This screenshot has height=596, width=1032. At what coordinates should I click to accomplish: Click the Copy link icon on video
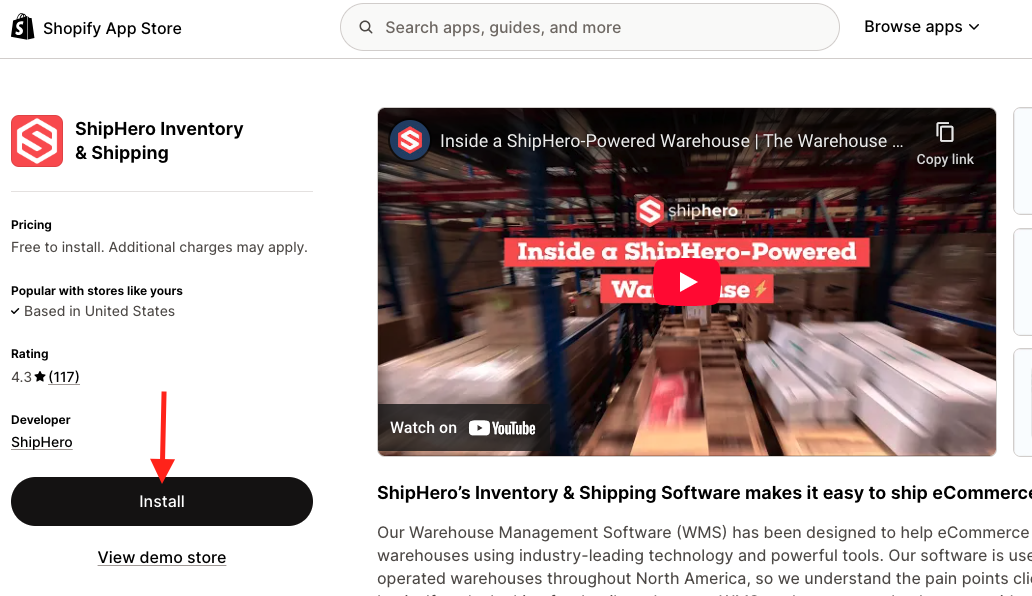pos(944,133)
